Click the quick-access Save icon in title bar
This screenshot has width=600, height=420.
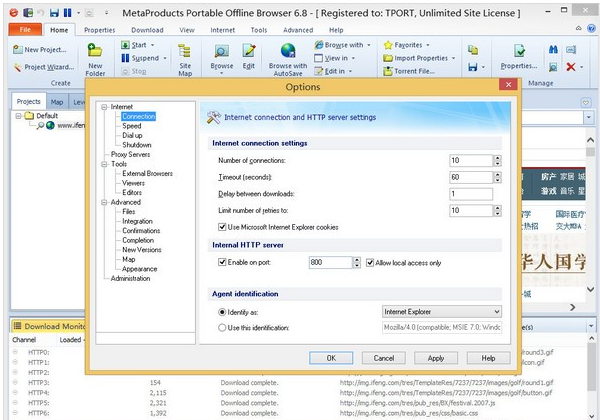(x=54, y=13)
